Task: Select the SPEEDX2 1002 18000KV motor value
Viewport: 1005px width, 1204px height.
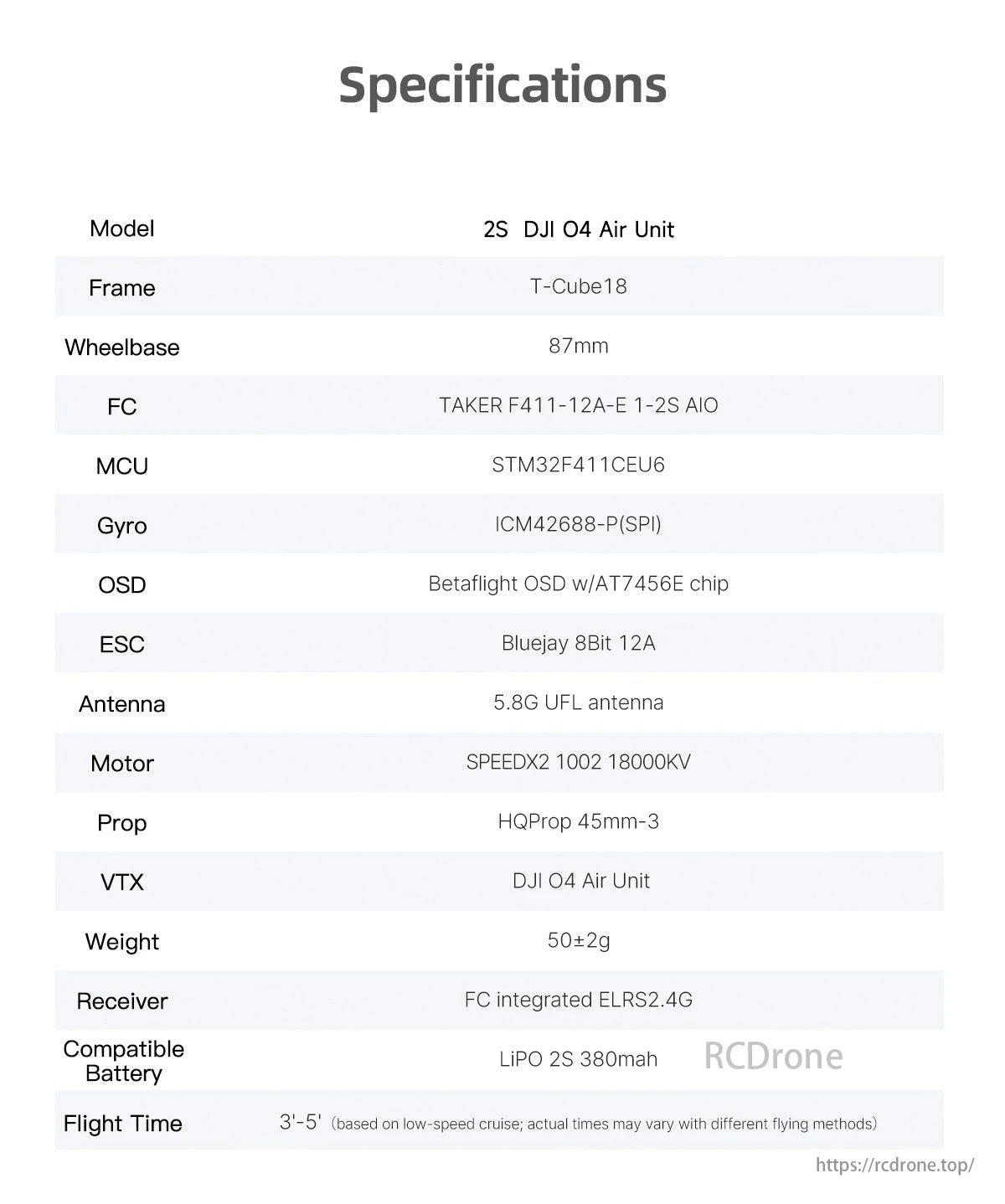Action: (579, 762)
